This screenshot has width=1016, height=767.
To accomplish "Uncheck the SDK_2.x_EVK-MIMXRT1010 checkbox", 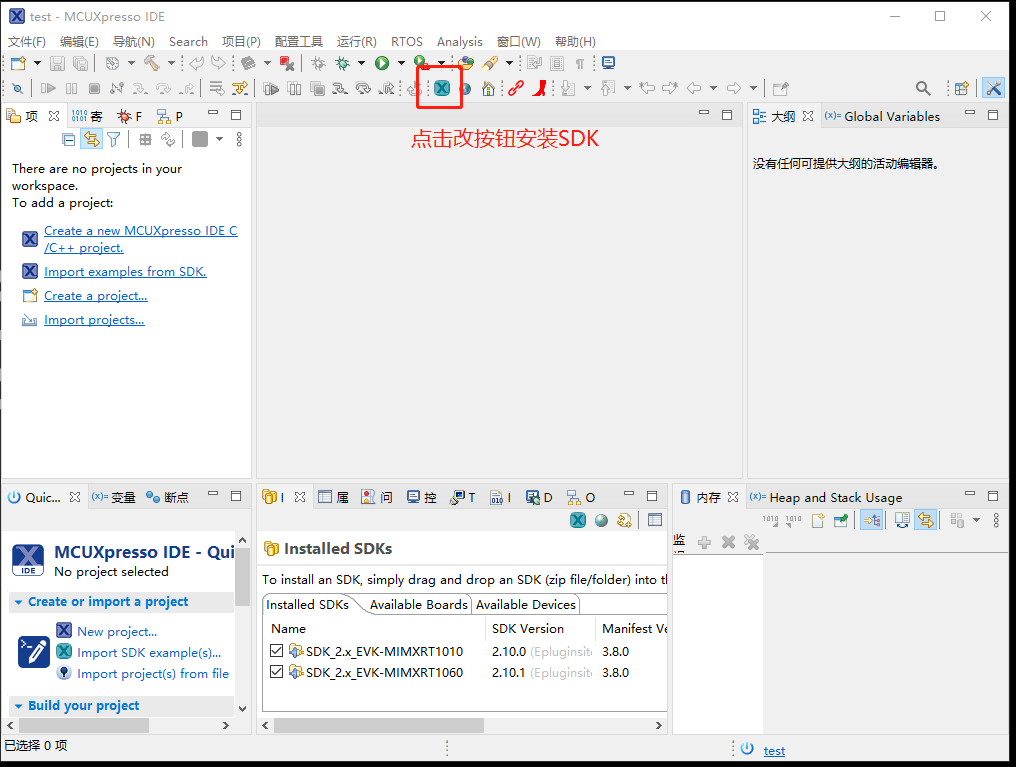I will point(277,650).
